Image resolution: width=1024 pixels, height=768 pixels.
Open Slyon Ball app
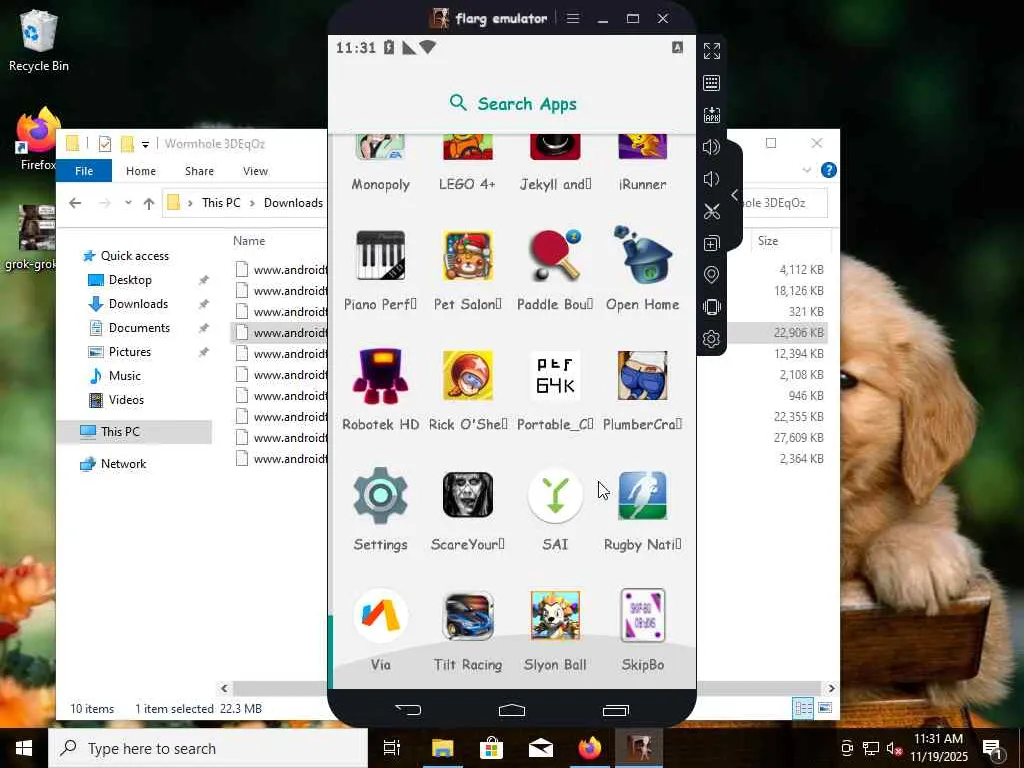click(555, 616)
